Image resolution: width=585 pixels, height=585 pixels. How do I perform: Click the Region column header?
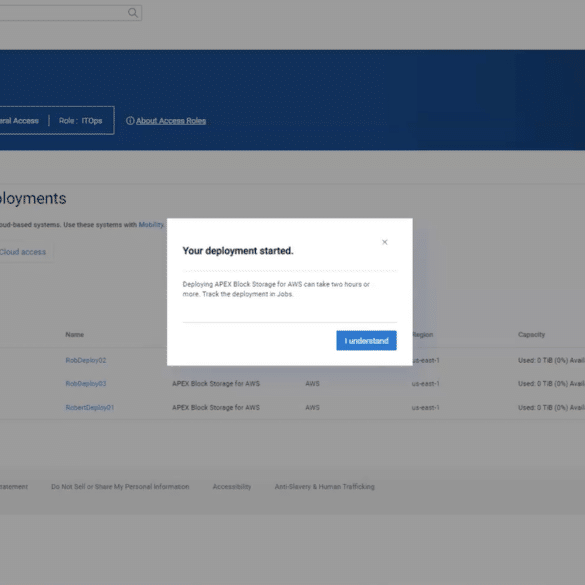tap(423, 334)
